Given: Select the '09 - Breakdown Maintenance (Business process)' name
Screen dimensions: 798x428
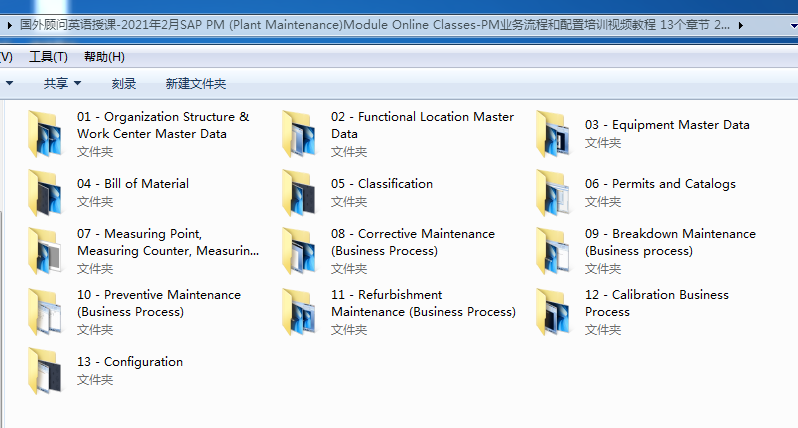Looking at the screenshot, I should tap(670, 242).
